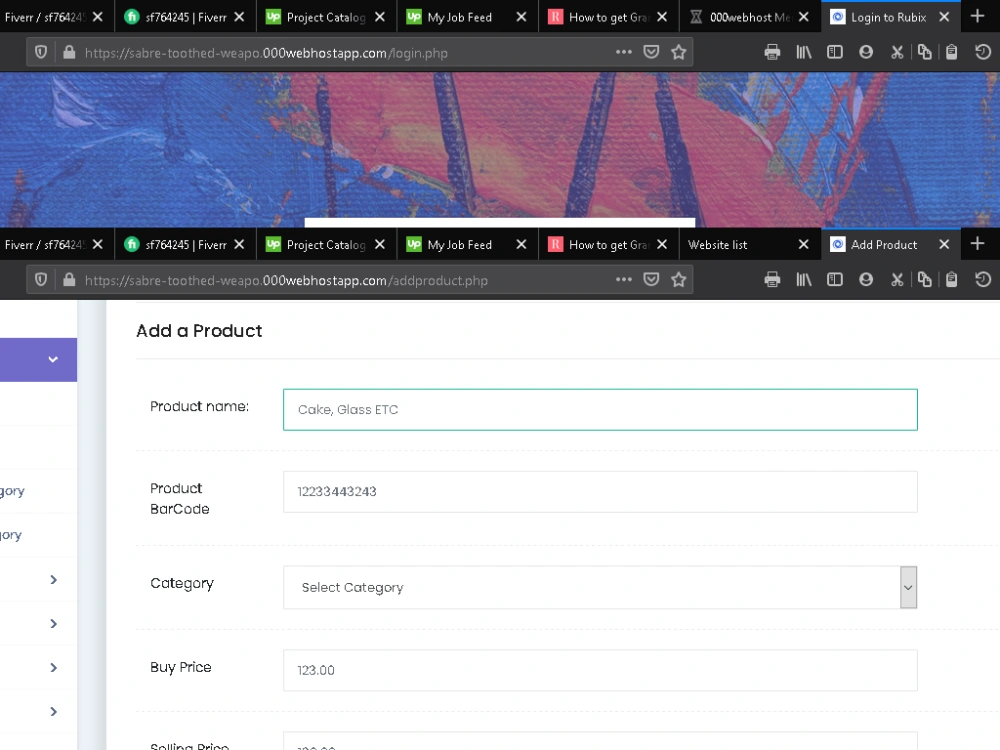The height and width of the screenshot is (750, 1000).
Task: Open History icon in lower browser toolbar
Action: [x=983, y=279]
